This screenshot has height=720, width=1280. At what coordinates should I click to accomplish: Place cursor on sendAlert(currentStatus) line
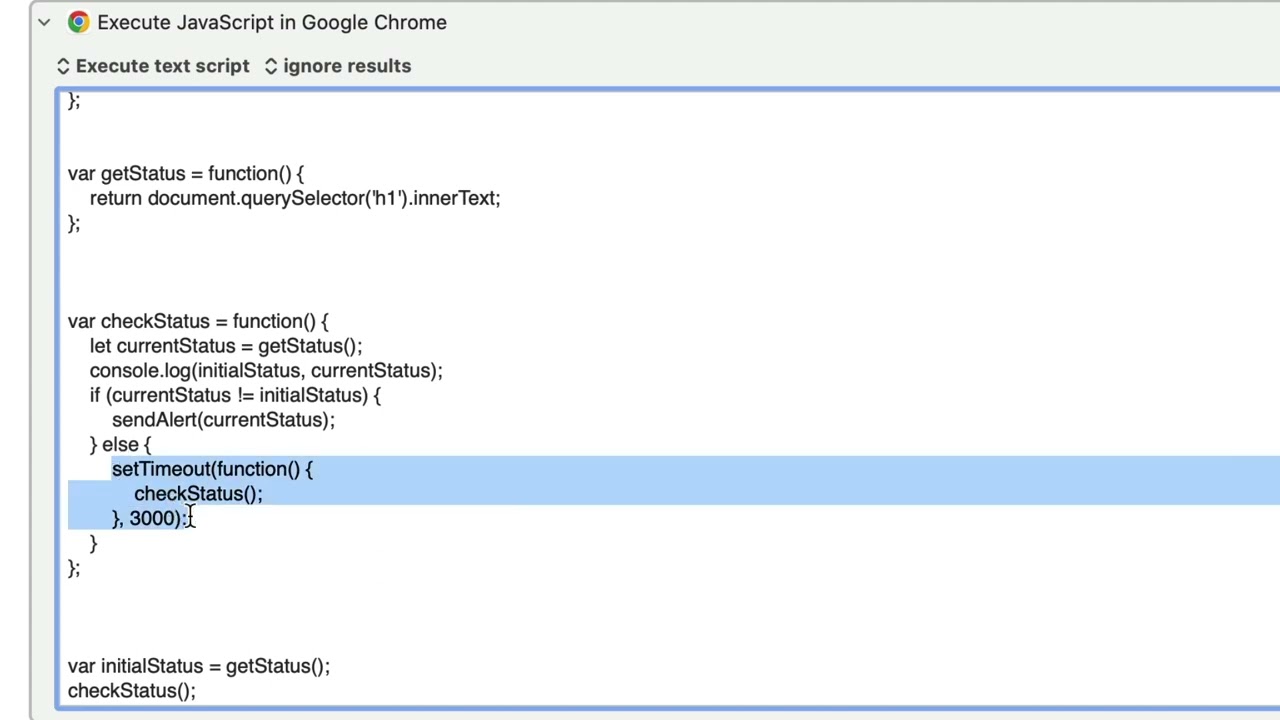[223, 420]
